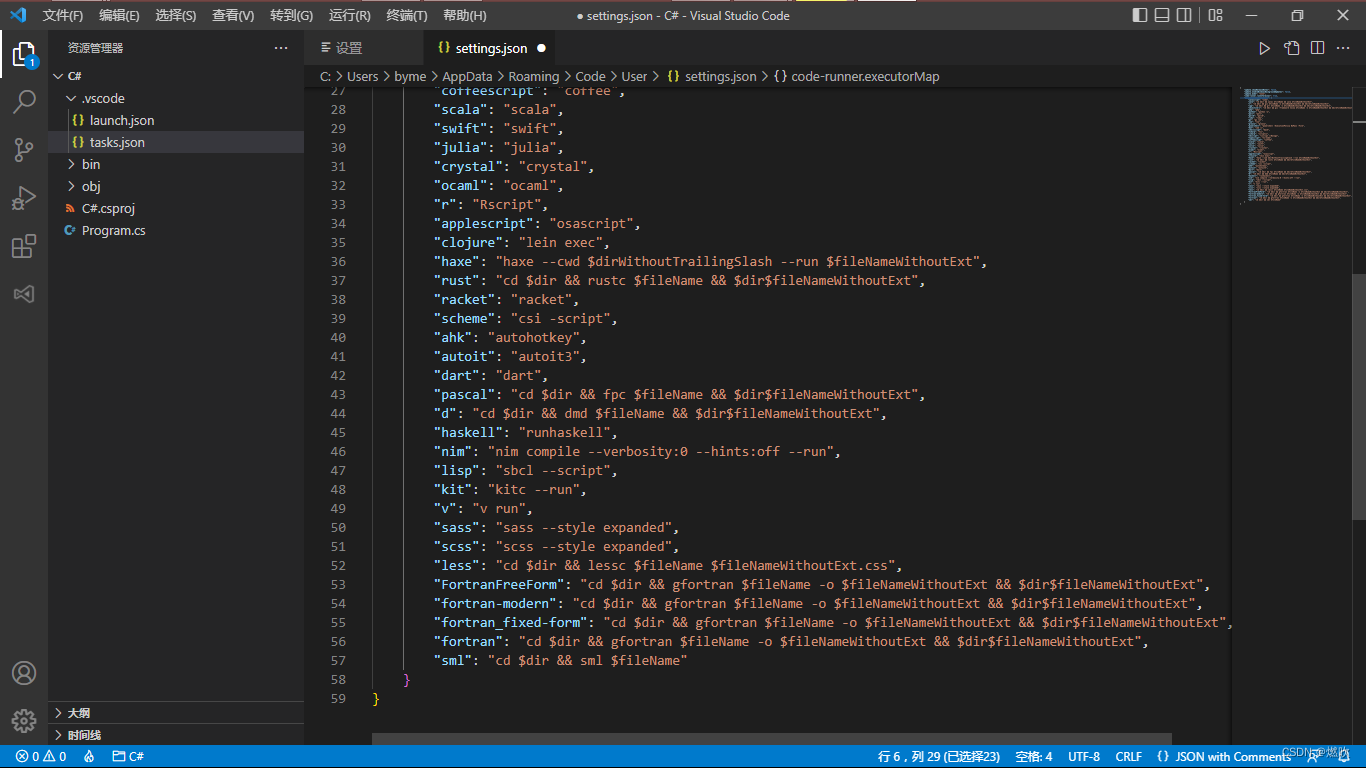Open the 帮助(H) menu
The height and width of the screenshot is (768, 1366).
[x=464, y=15]
